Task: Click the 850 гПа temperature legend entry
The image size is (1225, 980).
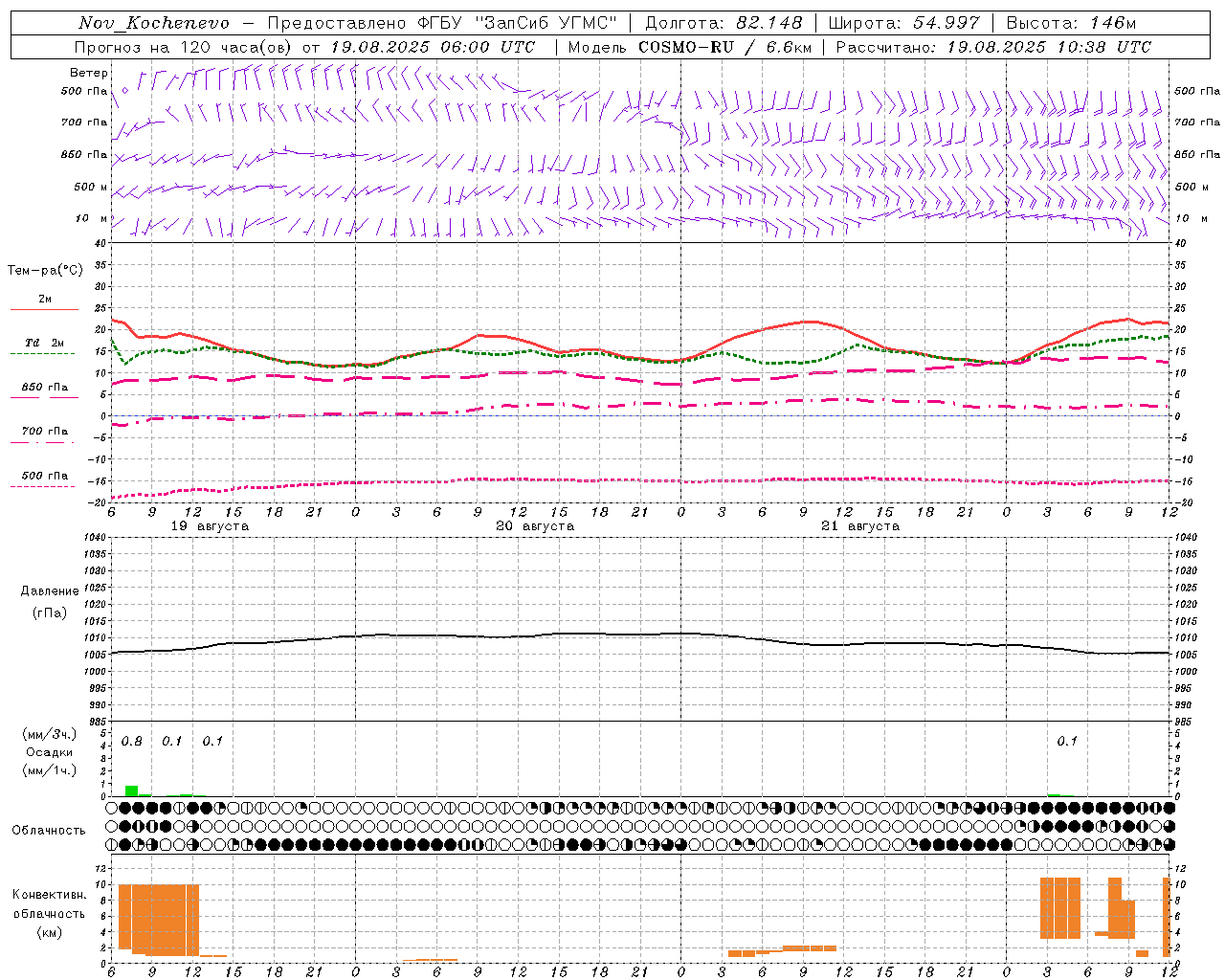Action: [x=45, y=388]
